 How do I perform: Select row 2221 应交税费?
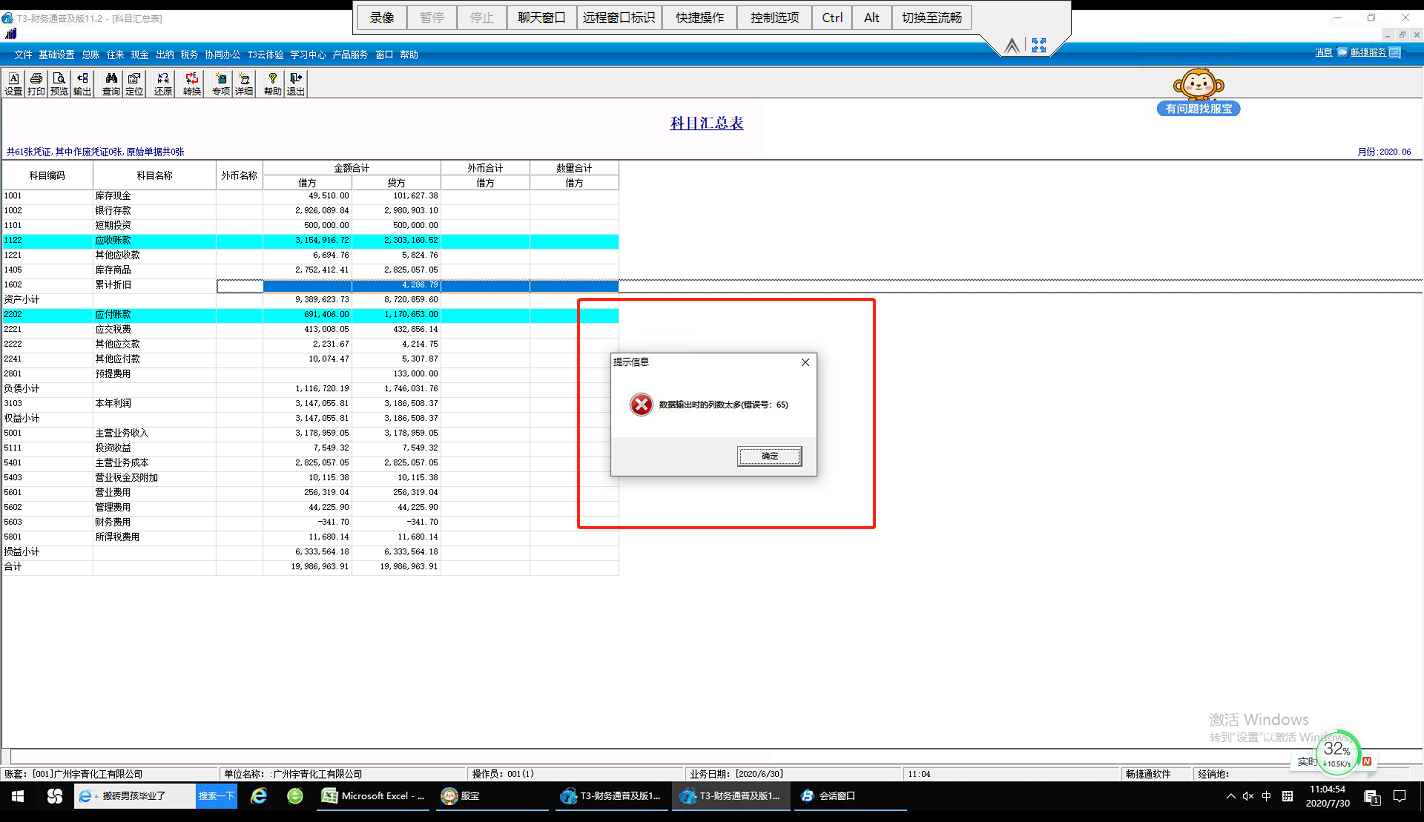[310, 329]
